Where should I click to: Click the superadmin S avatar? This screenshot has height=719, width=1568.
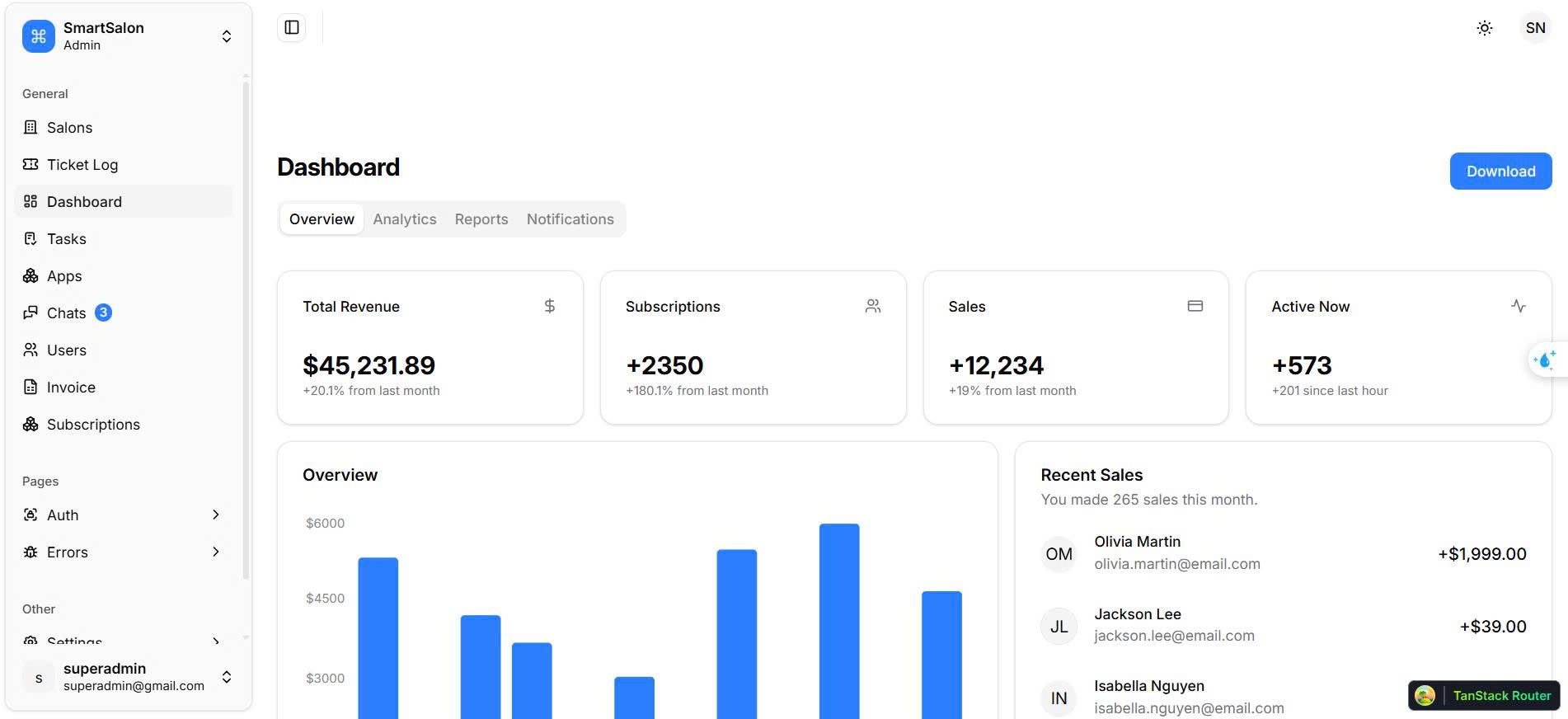tap(39, 678)
